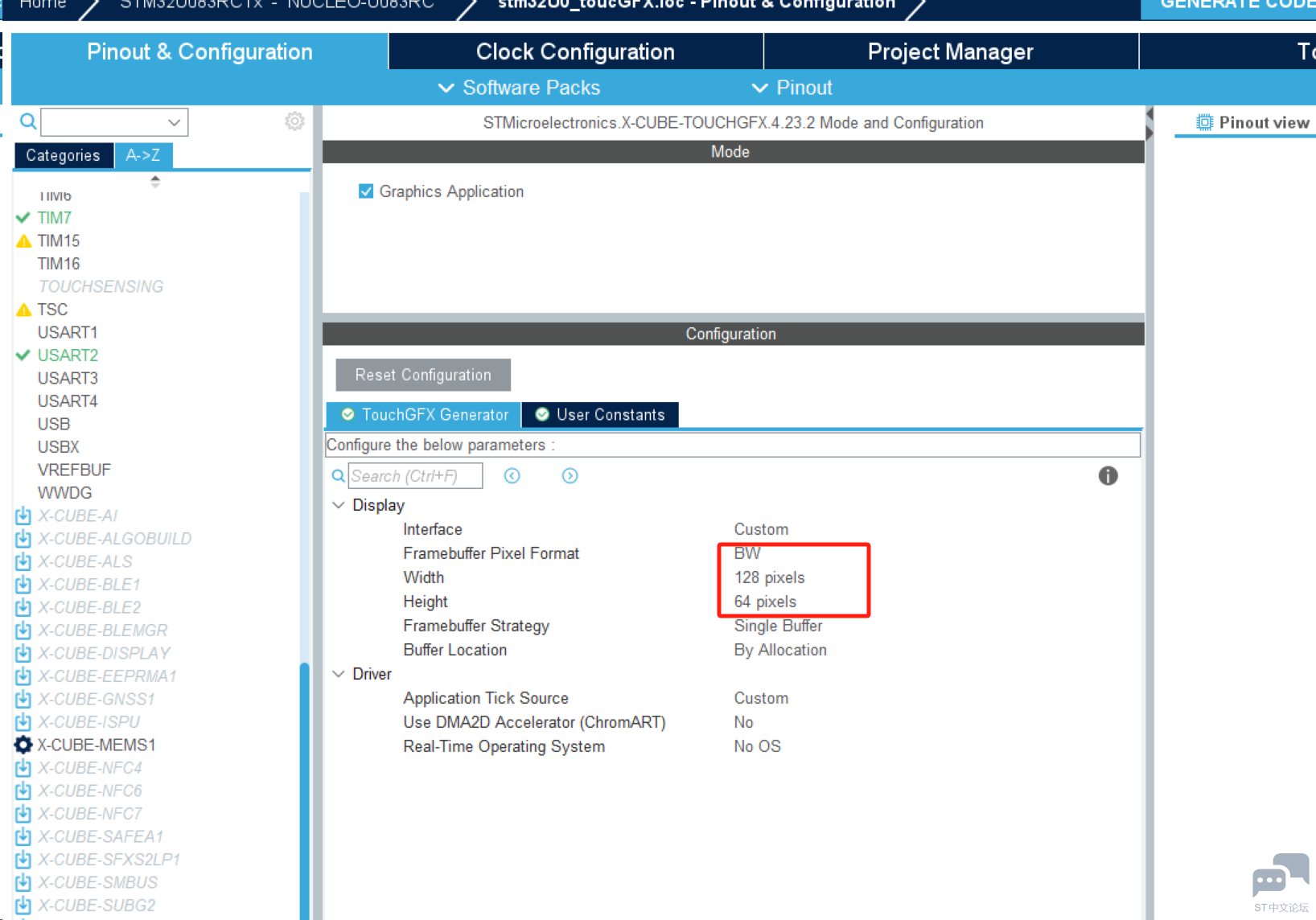The width and height of the screenshot is (1316, 920).
Task: Click the download icon next to X-CUBE-EEPRMA1
Action: [x=23, y=676]
